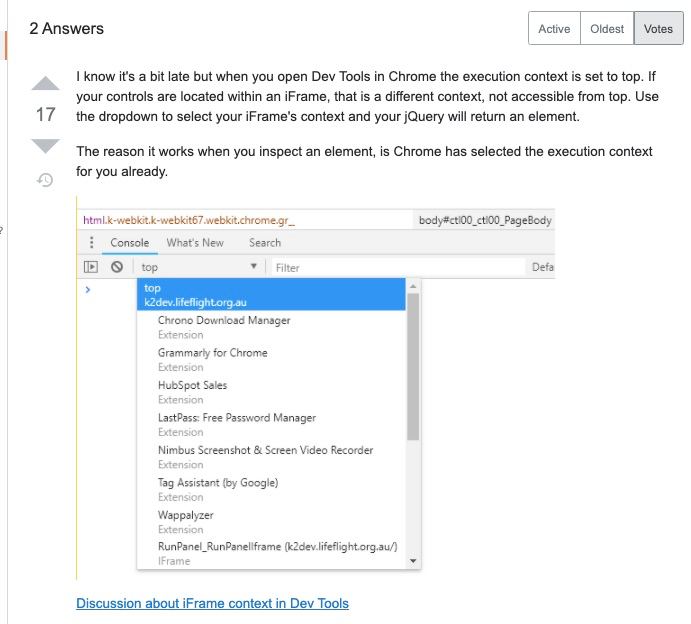Screen dimensions: 691x624
Task: Sort answers by Oldest
Action: tap(607, 29)
